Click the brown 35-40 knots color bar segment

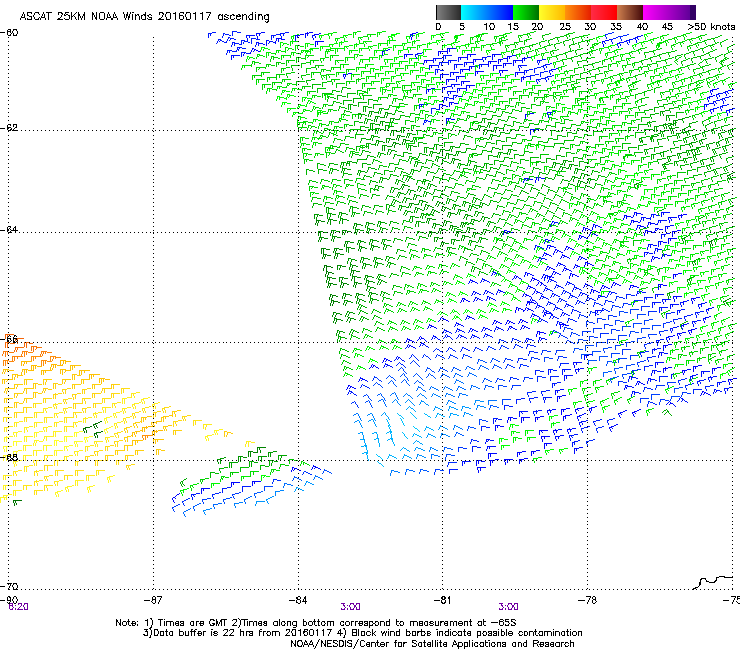point(630,12)
